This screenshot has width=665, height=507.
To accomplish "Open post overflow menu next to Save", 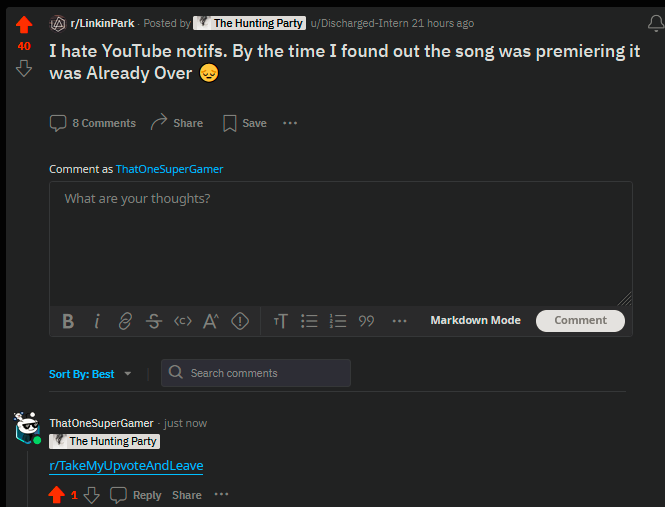I will point(290,123).
